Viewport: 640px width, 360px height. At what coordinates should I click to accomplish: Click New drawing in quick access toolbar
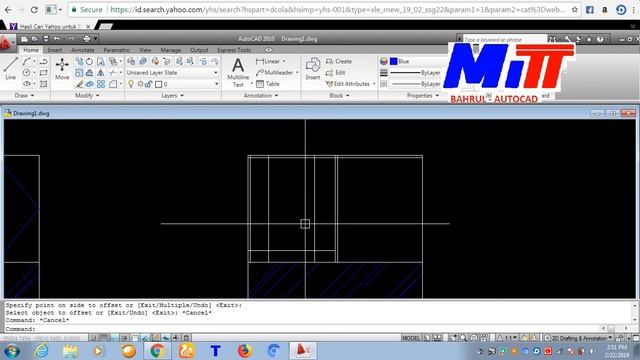pos(24,39)
